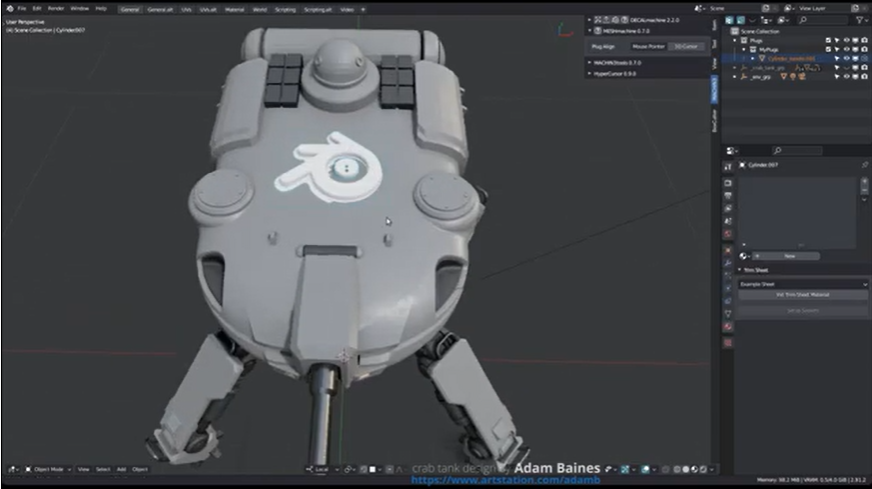
Task: Open the Material properties tab
Action: tap(728, 327)
